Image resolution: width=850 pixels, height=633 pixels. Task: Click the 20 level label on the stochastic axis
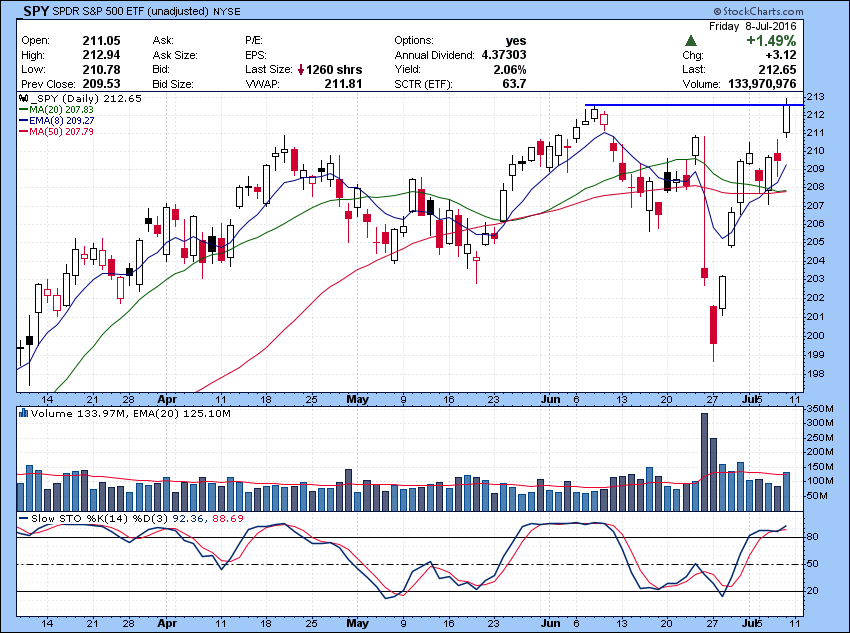[813, 591]
